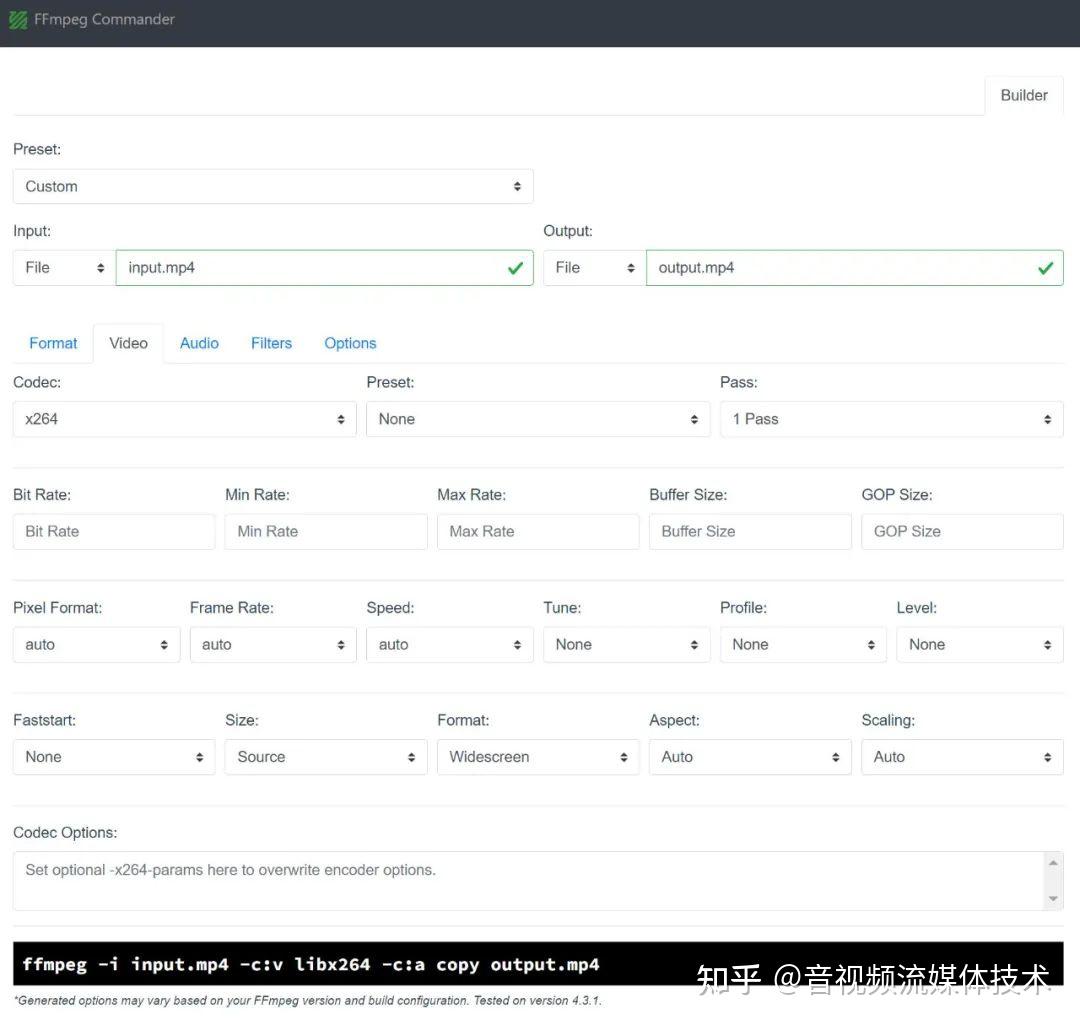Open the Faststart dropdown

tap(114, 756)
